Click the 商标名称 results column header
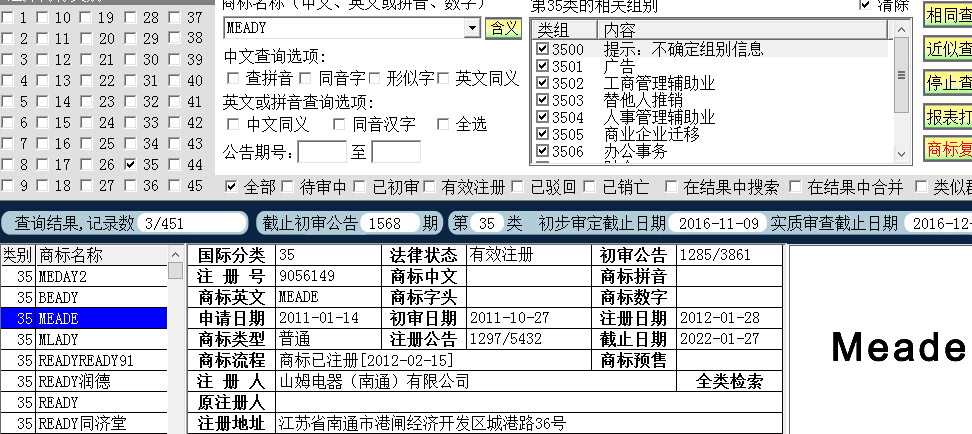The image size is (972, 434). [x=102, y=255]
